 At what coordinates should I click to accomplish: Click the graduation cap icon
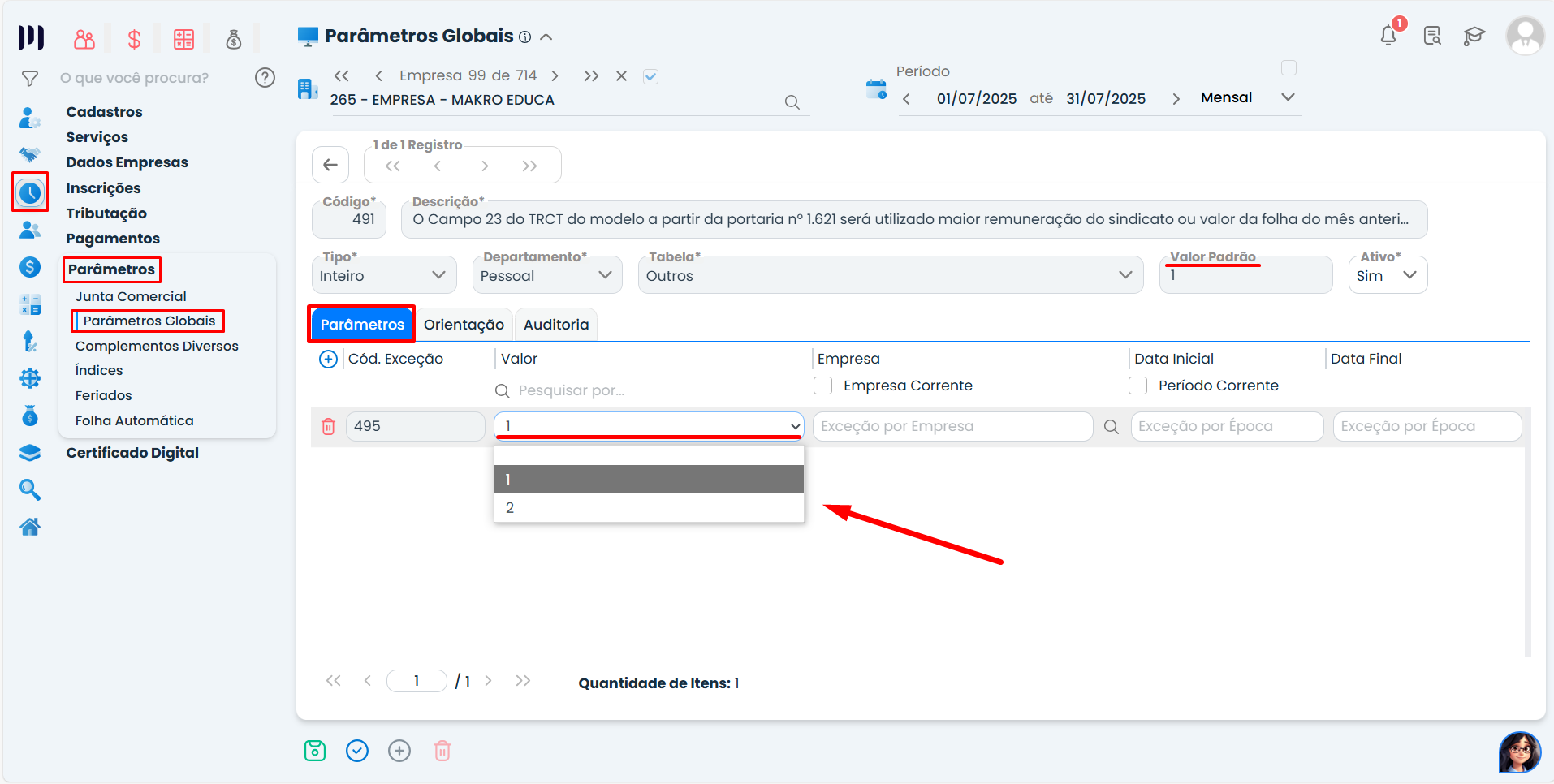pyautogui.click(x=1474, y=36)
